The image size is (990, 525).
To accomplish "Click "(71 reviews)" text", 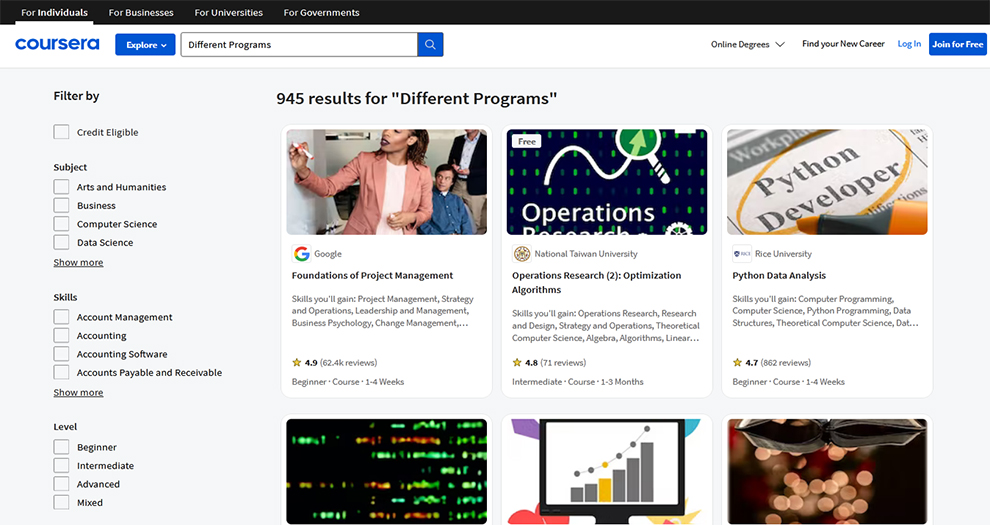I will tap(563, 363).
